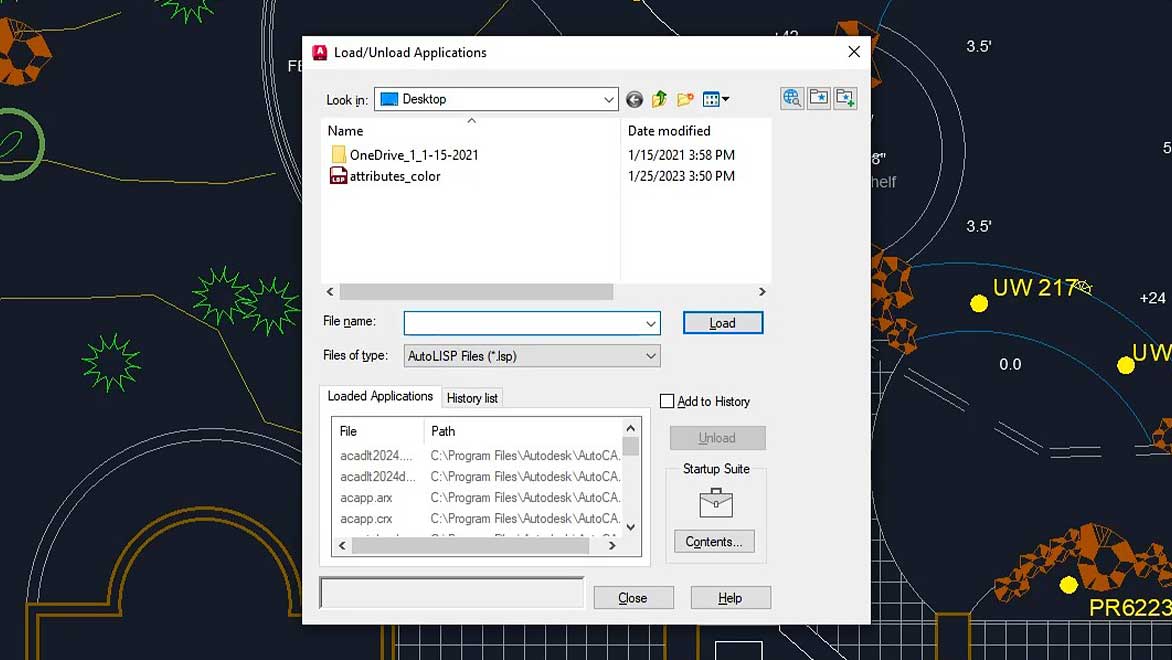The image size is (1172, 660).
Task: Switch to the History list tab
Action: click(x=471, y=397)
